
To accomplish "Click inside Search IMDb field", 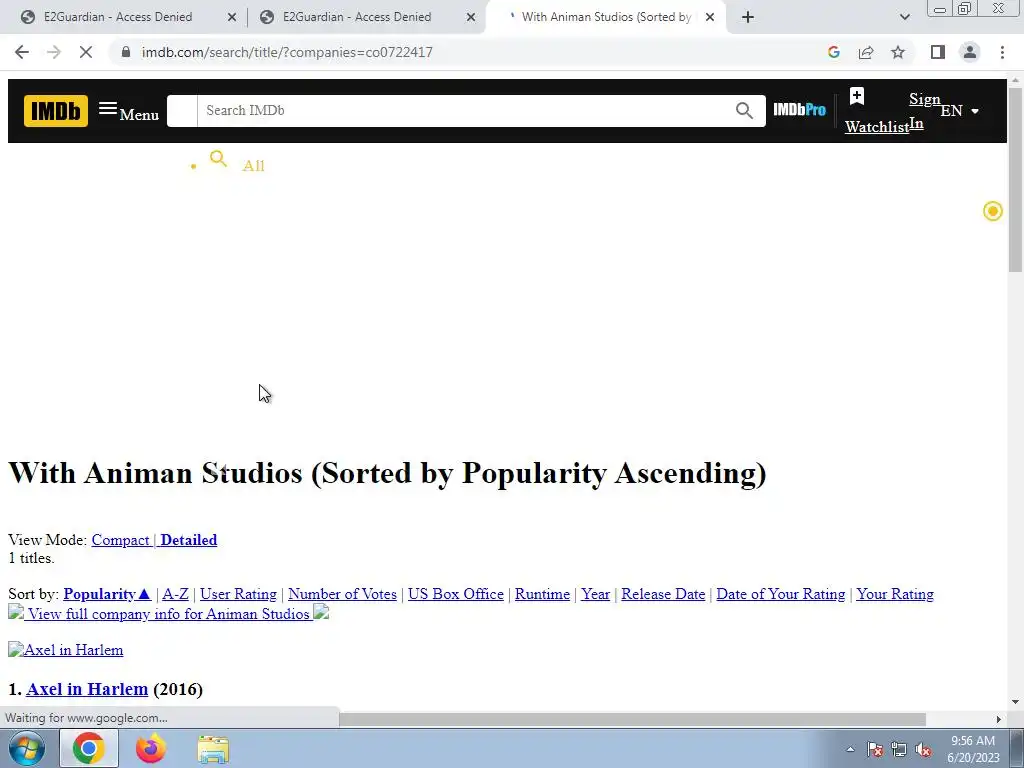I will [x=465, y=110].
